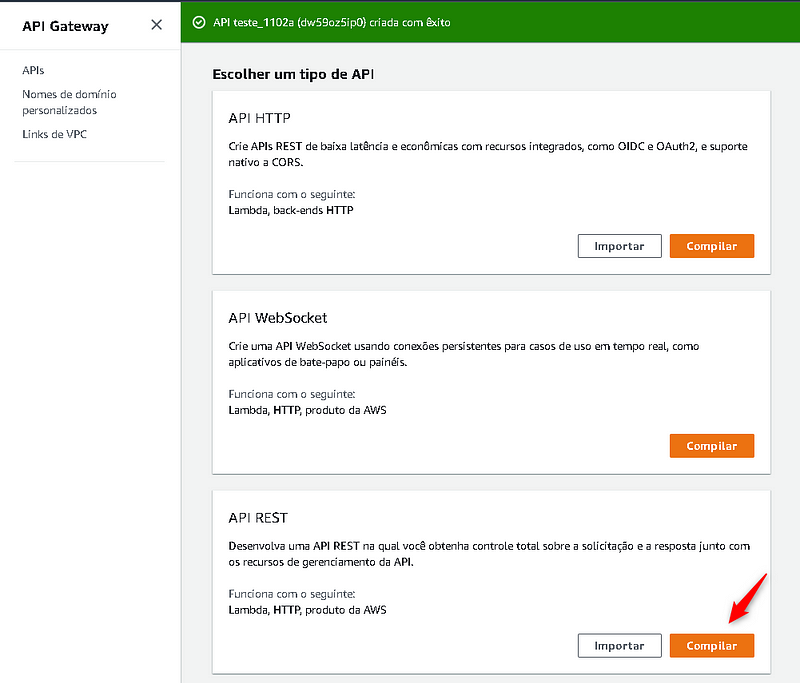Viewport: 800px width, 683px height.
Task: Click Importar button in API REST card
Action: [619, 646]
